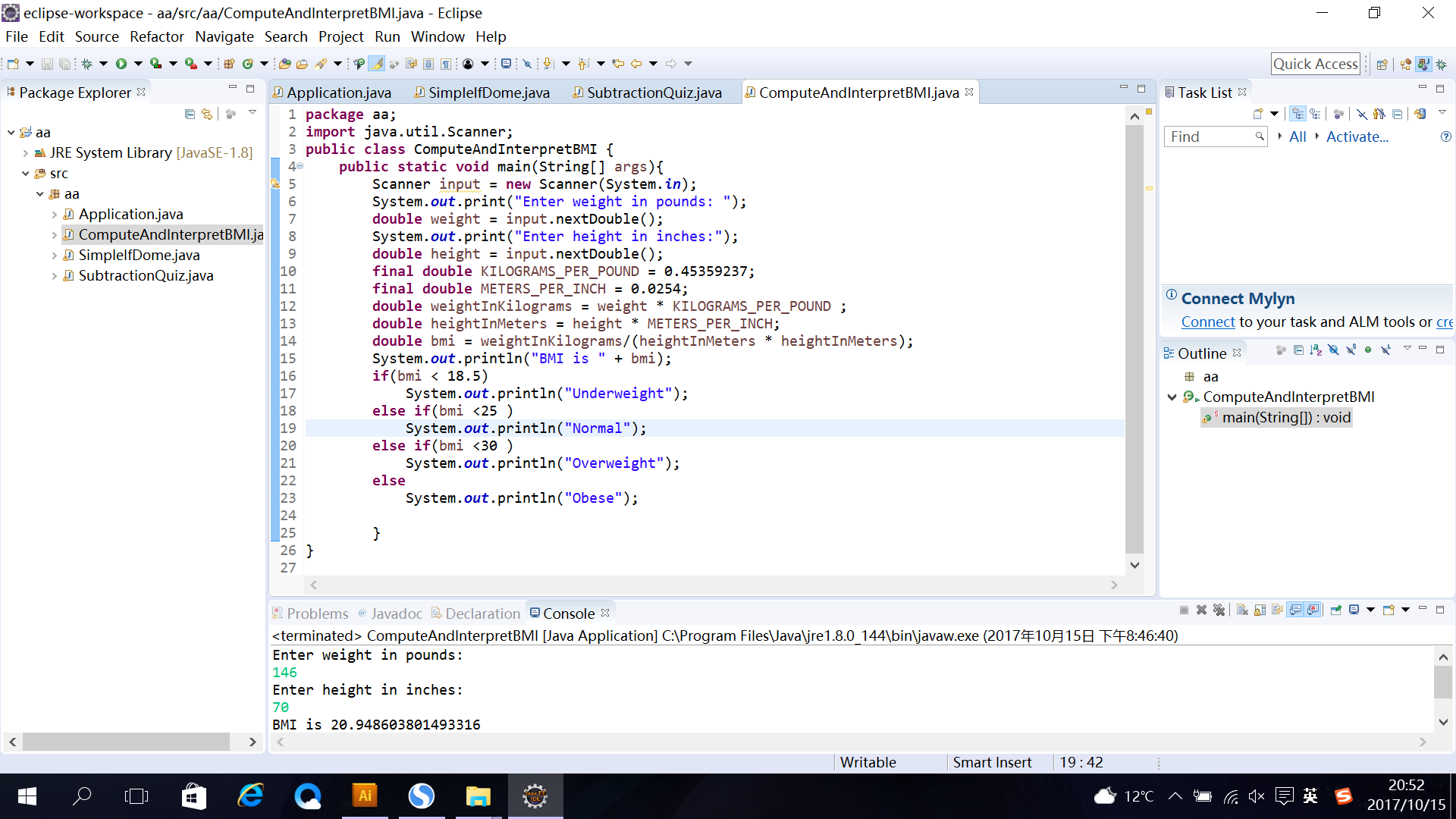Click Package Explorer horizontal scrollbar thumb

[126, 741]
